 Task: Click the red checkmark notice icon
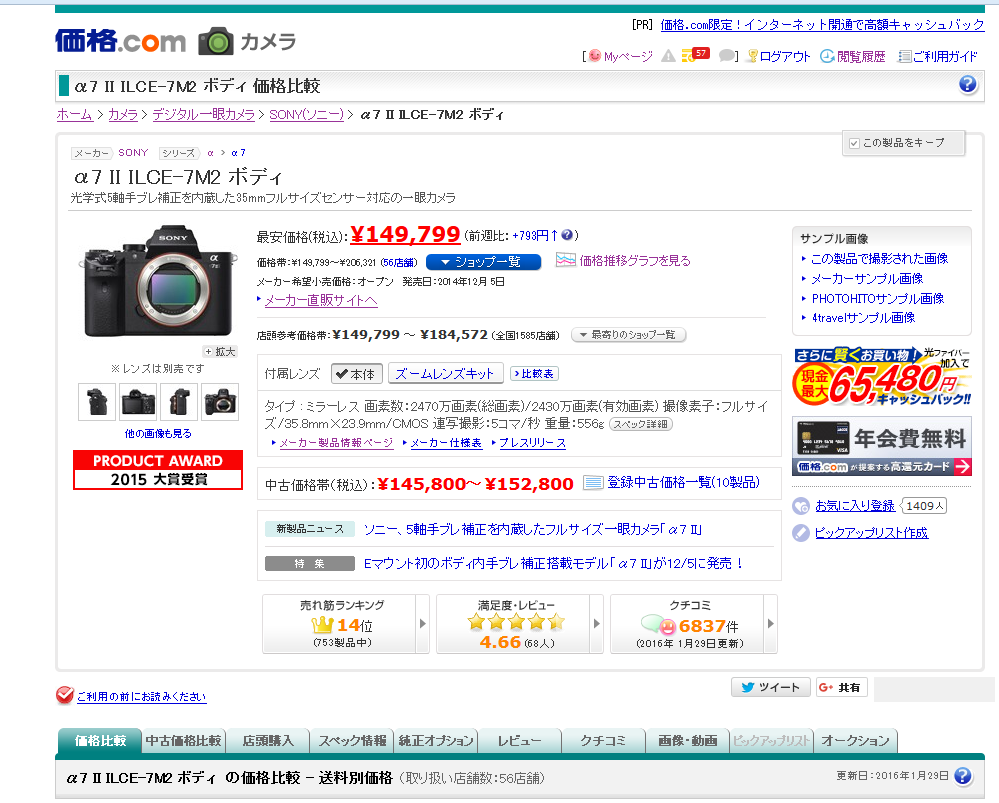point(64,695)
